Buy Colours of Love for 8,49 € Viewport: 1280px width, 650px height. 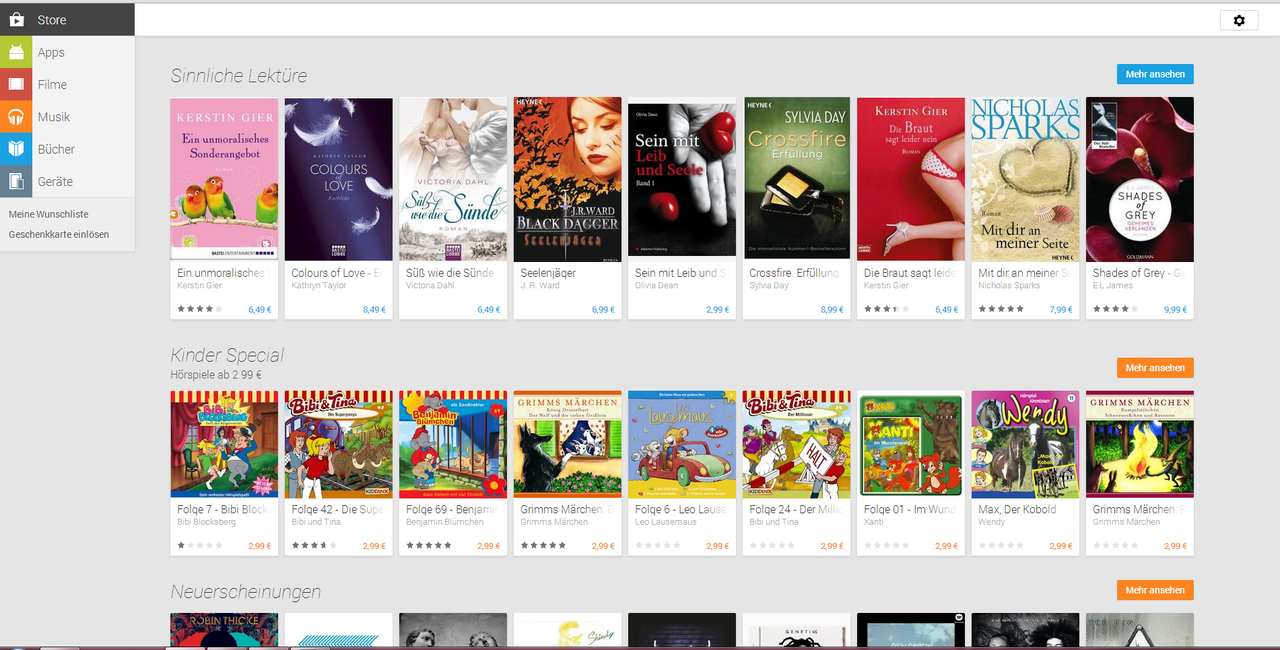[x=374, y=310]
